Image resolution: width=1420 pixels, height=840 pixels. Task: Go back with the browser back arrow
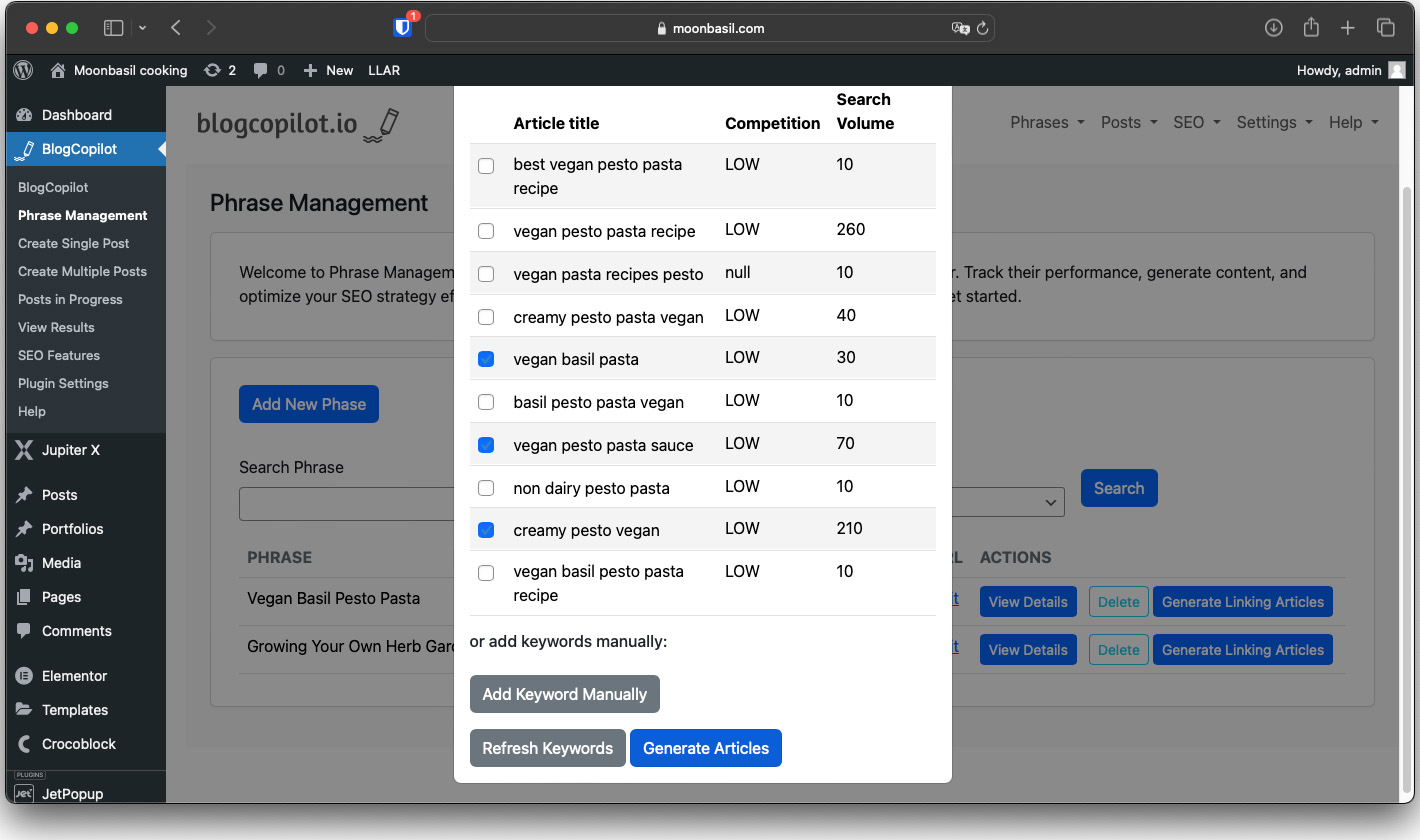(x=176, y=28)
